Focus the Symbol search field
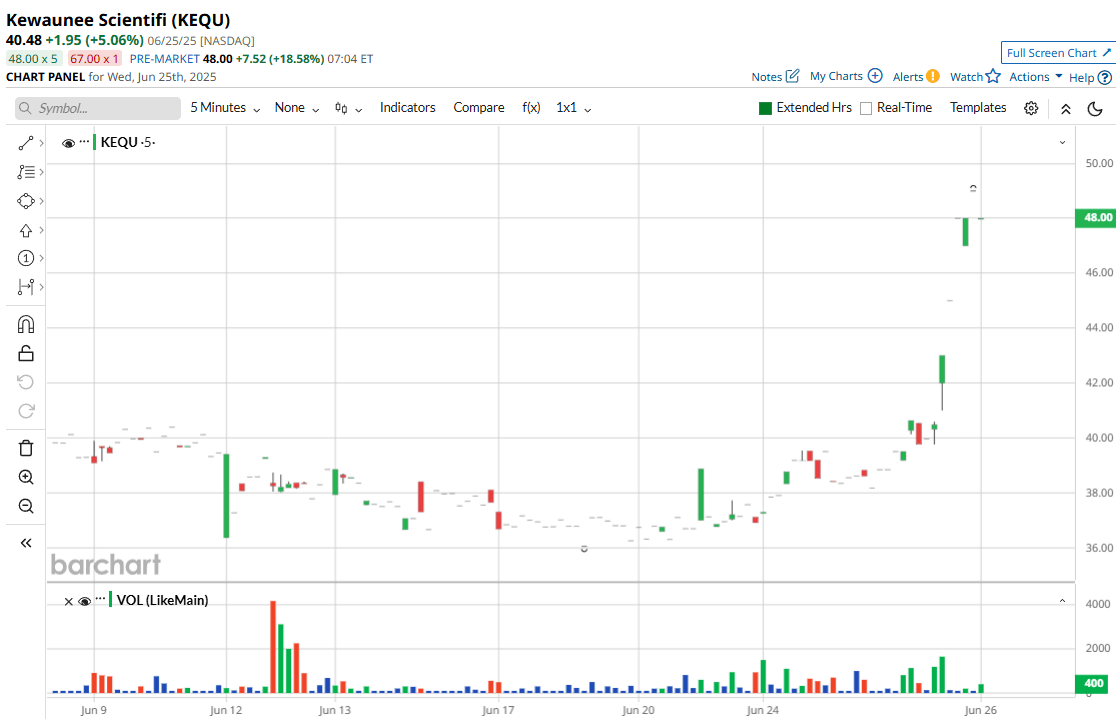 [98, 108]
